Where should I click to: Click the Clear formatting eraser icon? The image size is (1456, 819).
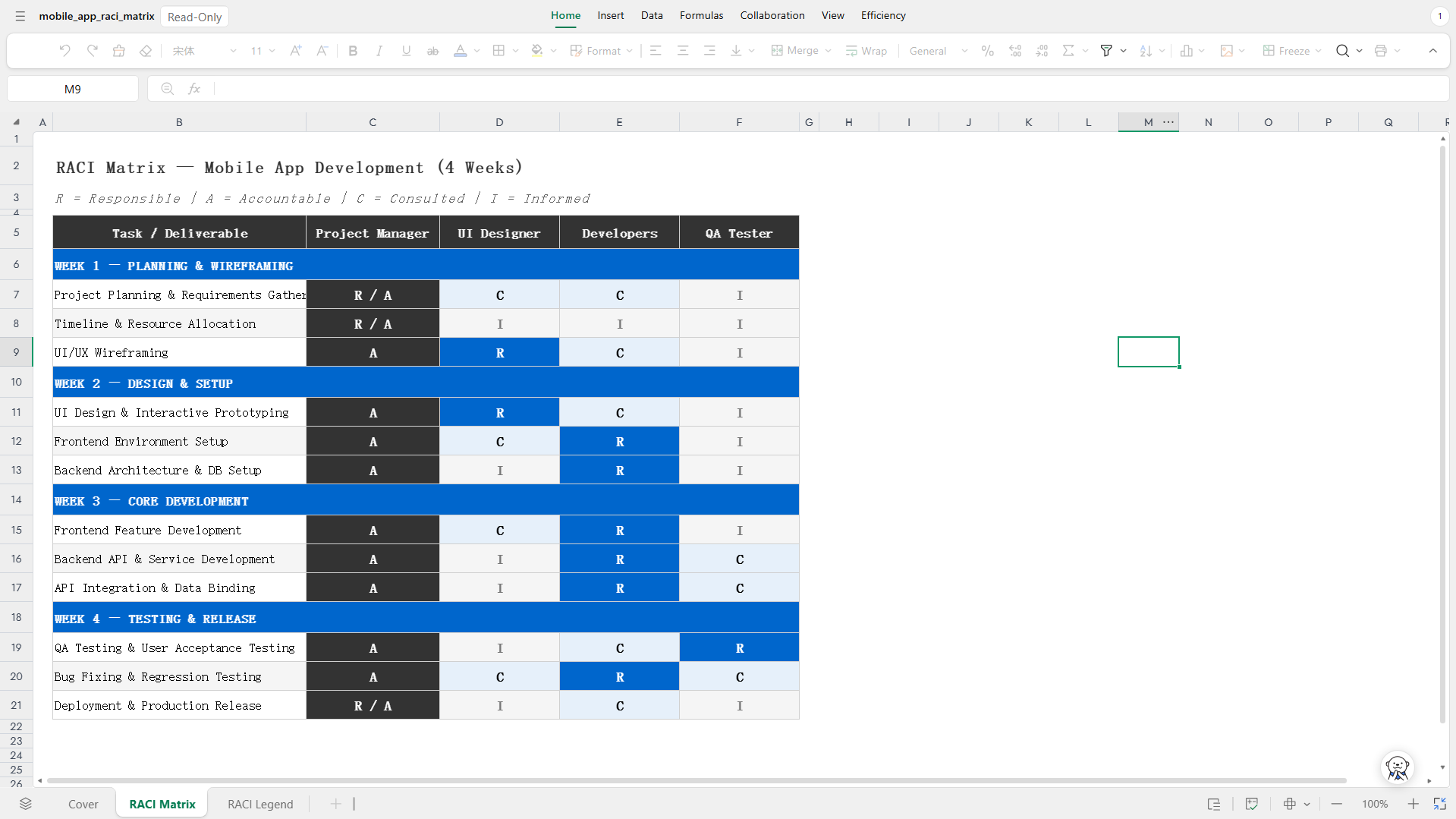click(x=146, y=51)
